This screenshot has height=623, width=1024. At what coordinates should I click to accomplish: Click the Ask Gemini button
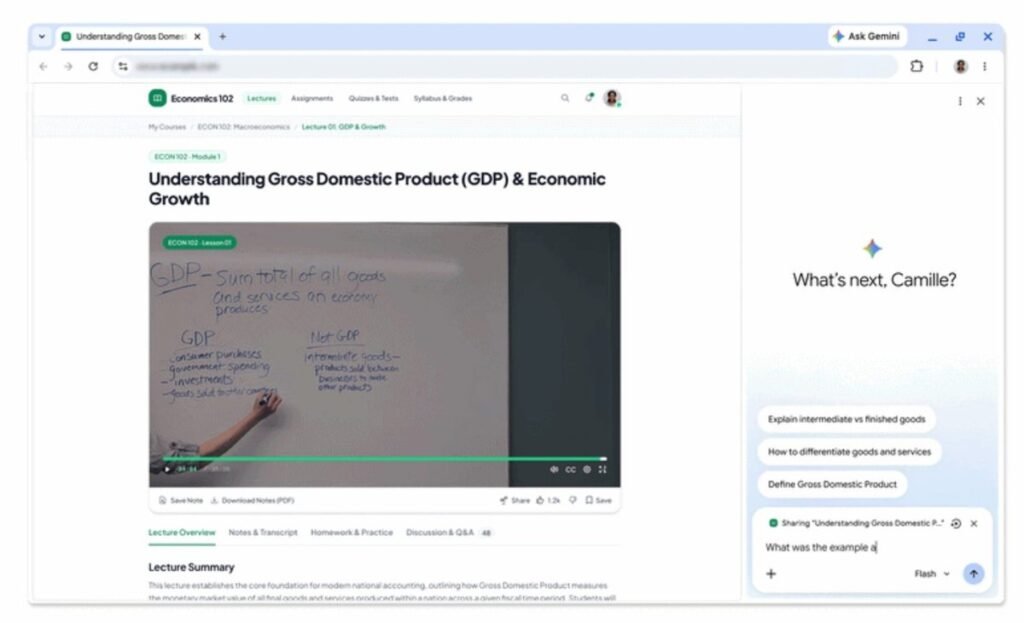[867, 37]
